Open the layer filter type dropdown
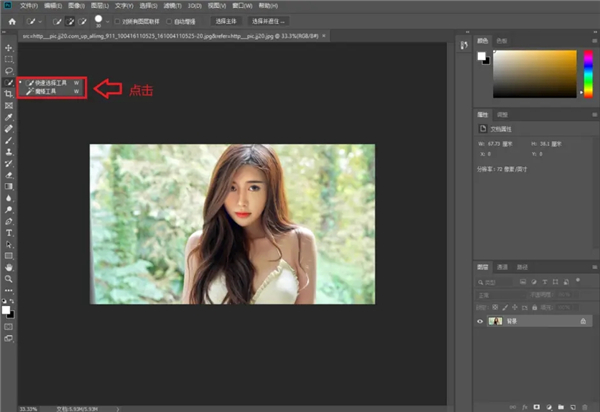This screenshot has width=600, height=412. [x=495, y=282]
